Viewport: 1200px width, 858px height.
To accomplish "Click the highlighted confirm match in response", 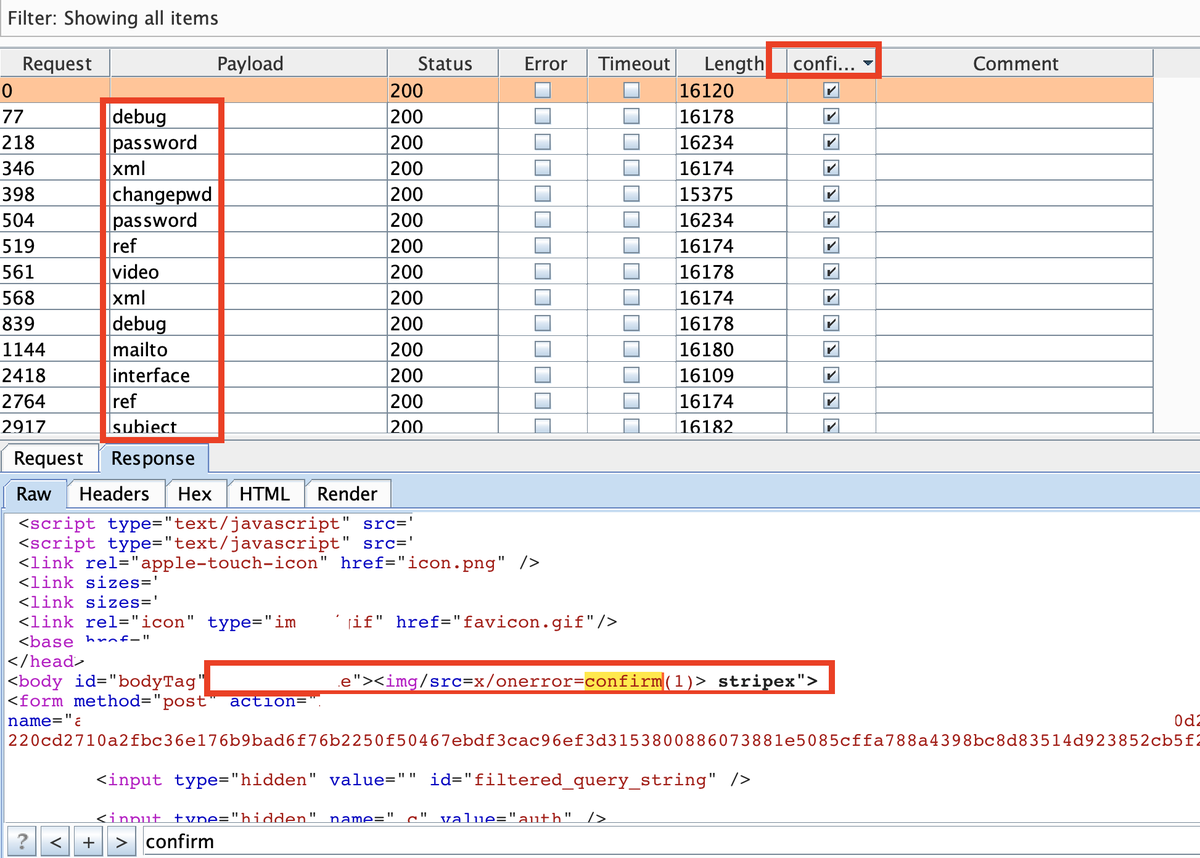I will click(x=624, y=681).
